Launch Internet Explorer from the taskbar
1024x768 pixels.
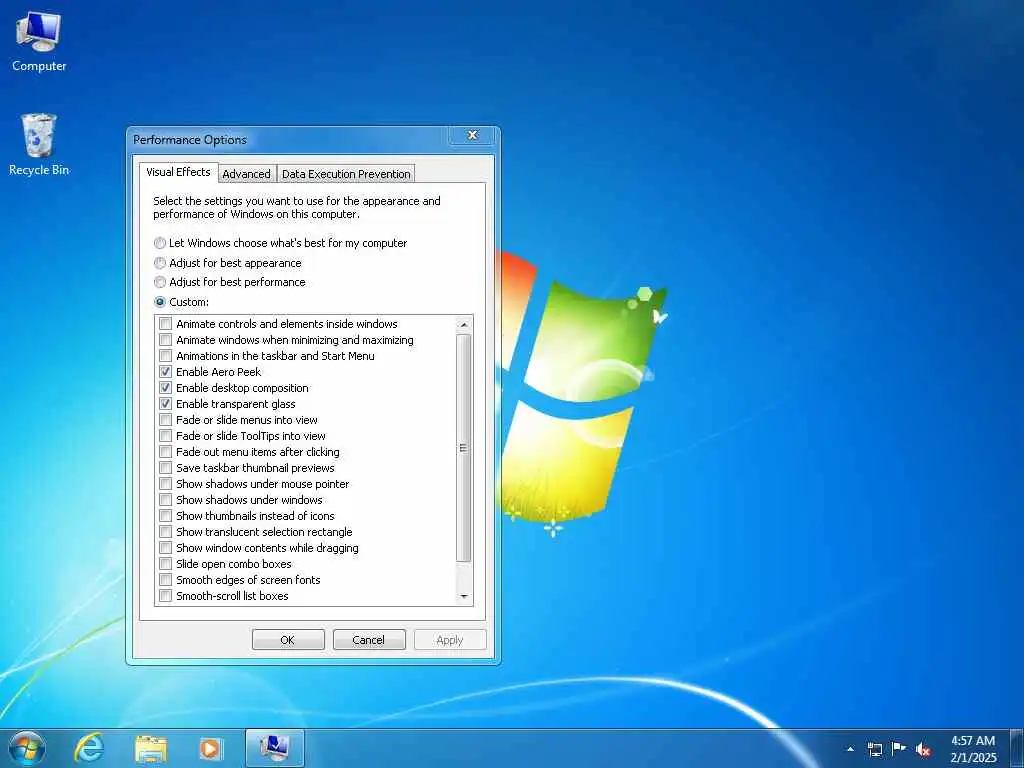(x=89, y=748)
